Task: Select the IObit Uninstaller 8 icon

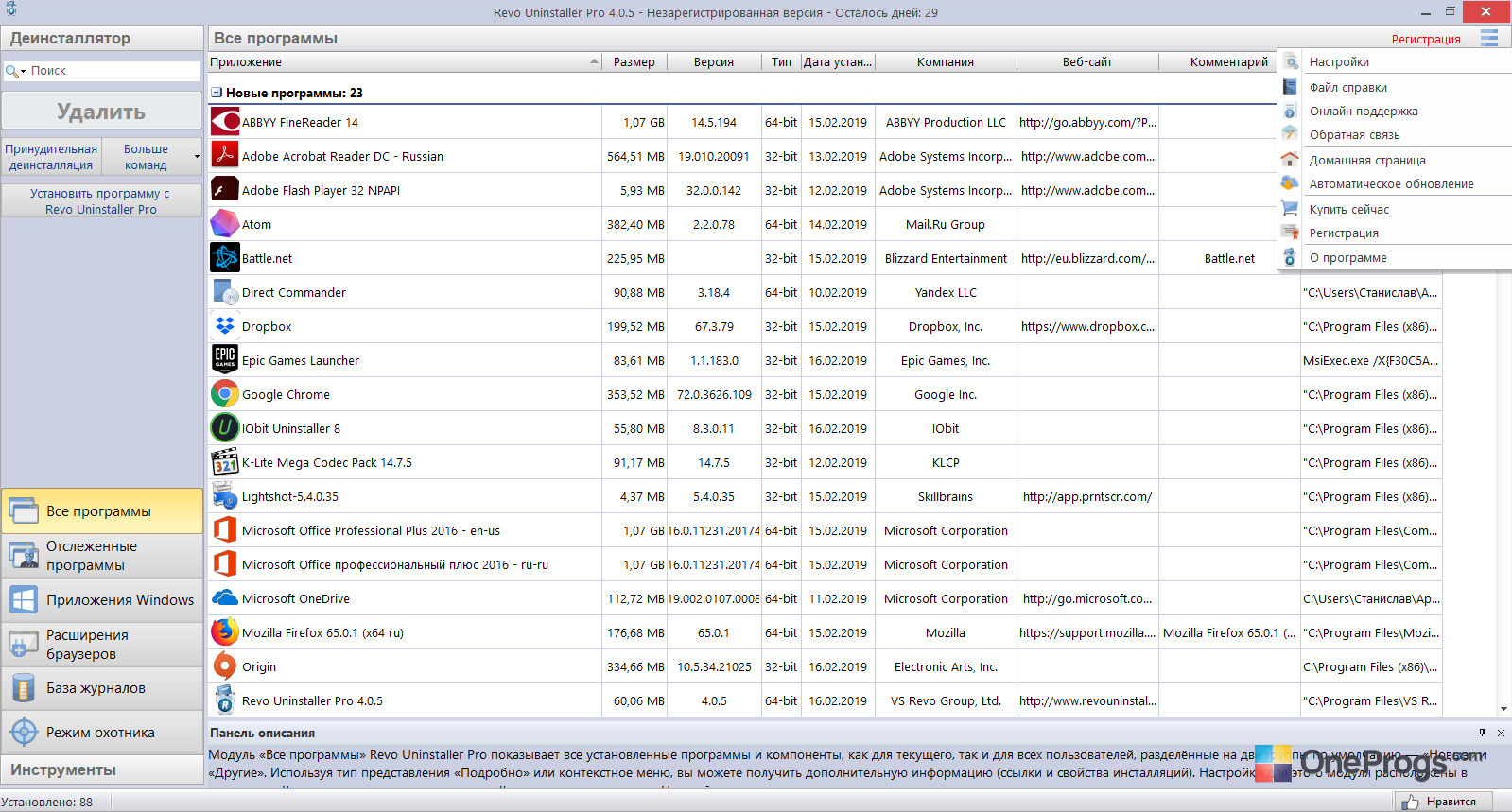Action: pos(225,428)
